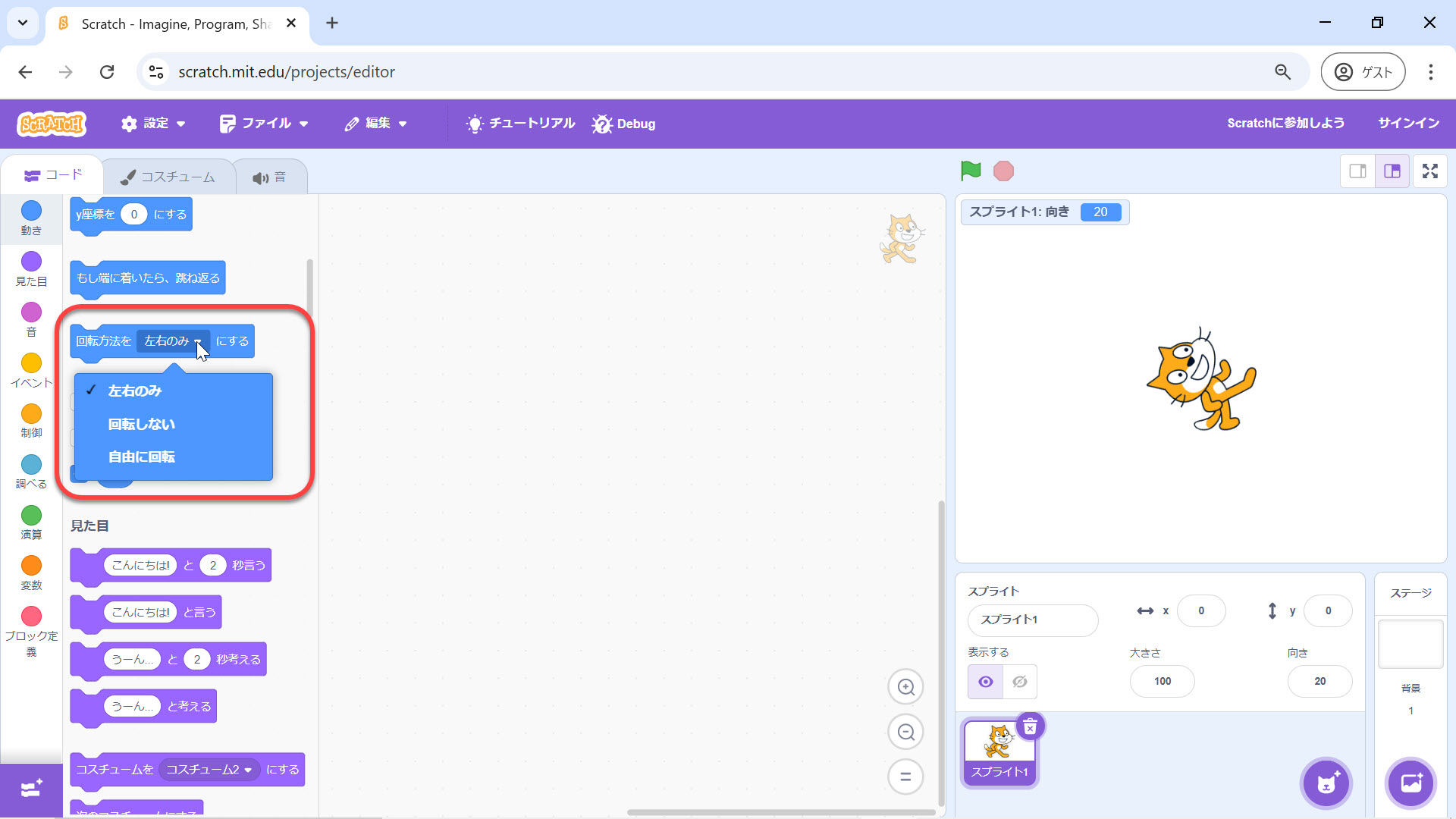Click the sprite x position field
This screenshot has height=819, width=1456.
(x=1200, y=610)
